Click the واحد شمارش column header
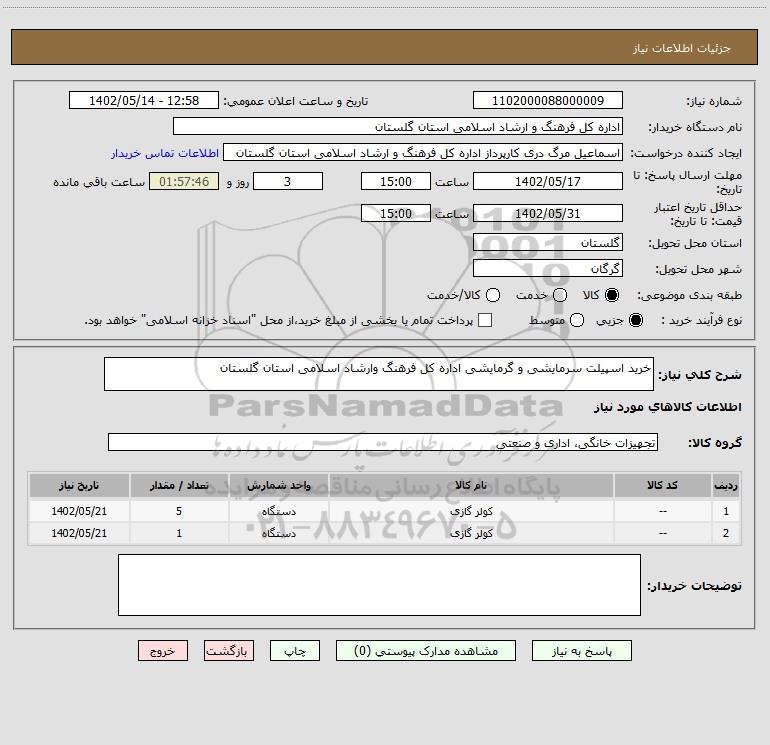The width and height of the screenshot is (770, 745). [278, 485]
